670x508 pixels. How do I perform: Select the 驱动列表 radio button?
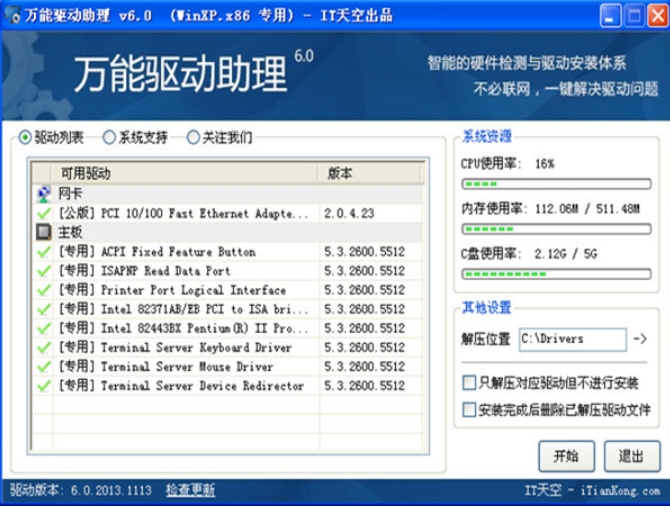click(25, 138)
